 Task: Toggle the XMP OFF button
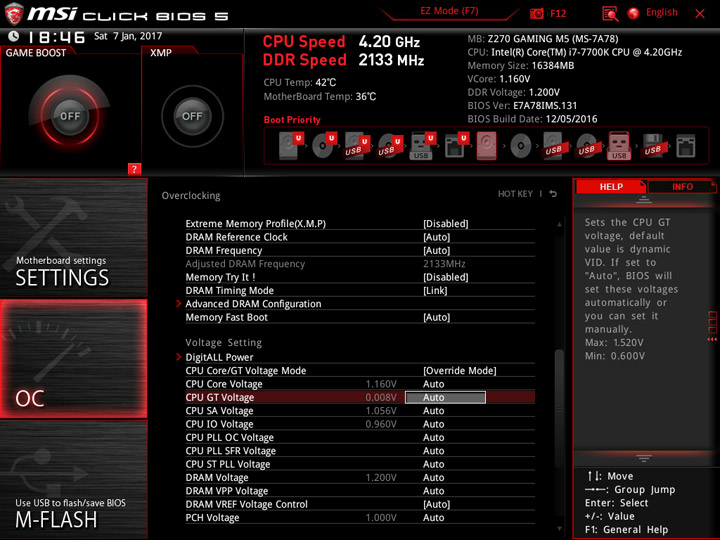click(192, 116)
